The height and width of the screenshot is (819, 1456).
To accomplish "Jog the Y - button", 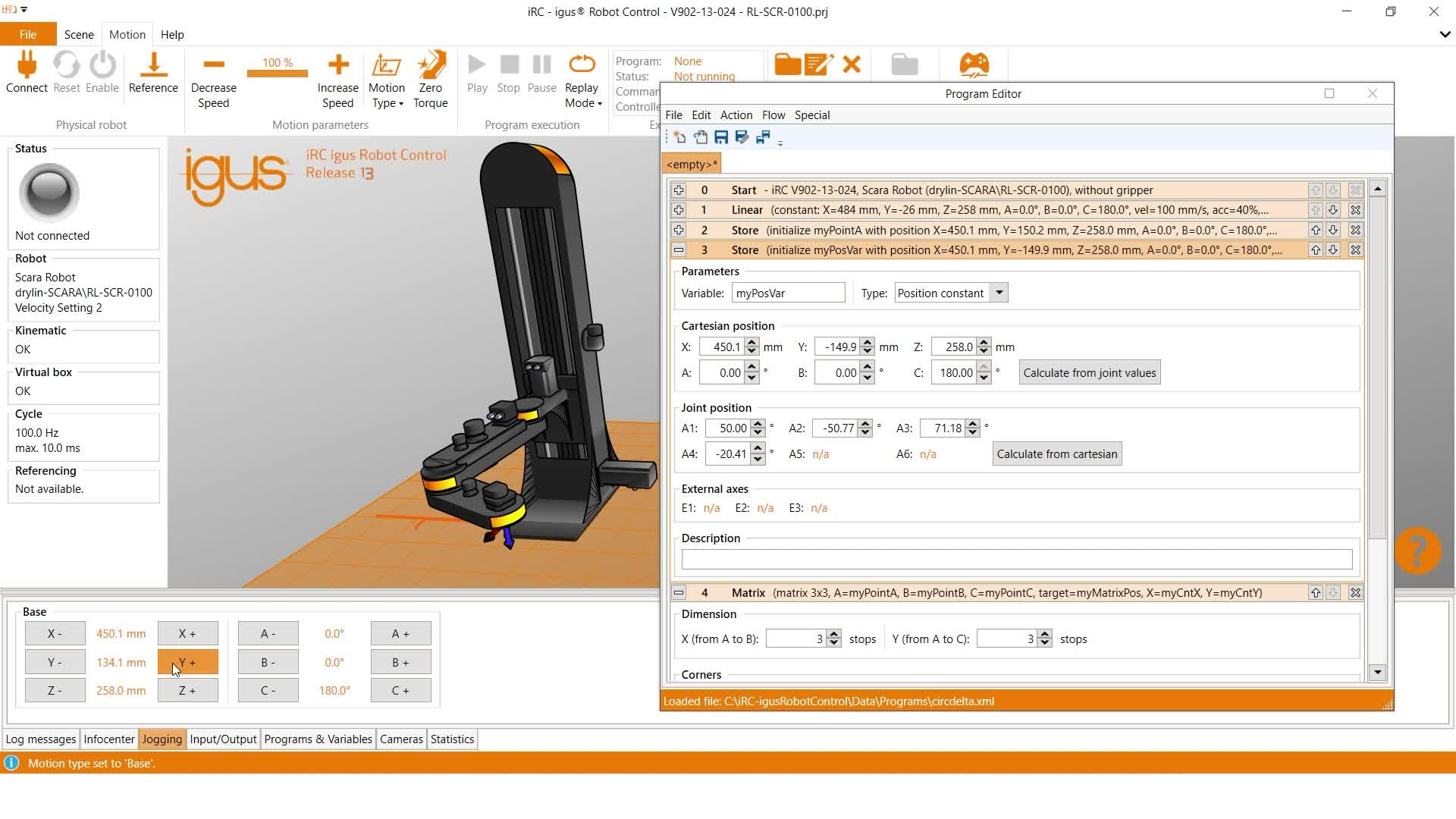I will click(x=55, y=662).
